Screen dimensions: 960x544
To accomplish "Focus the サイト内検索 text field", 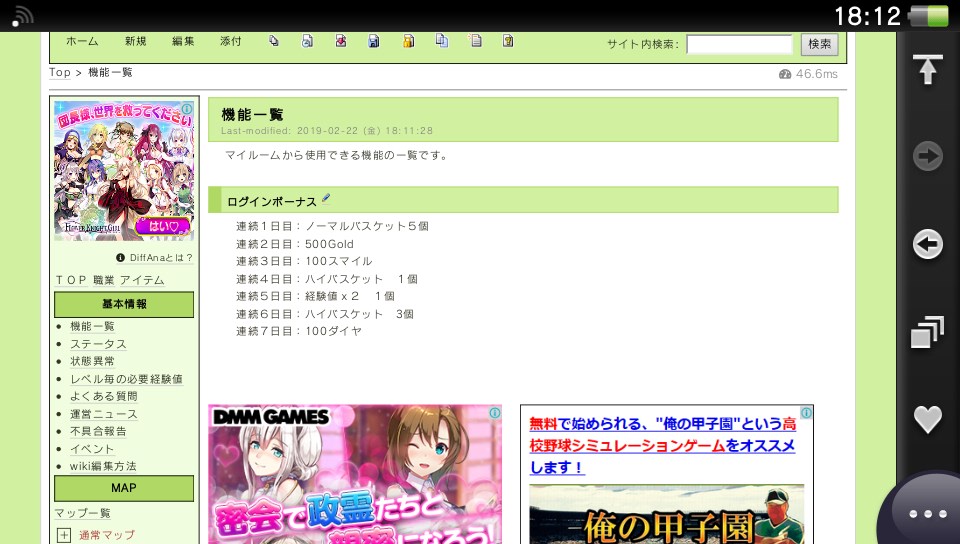I will coord(739,44).
